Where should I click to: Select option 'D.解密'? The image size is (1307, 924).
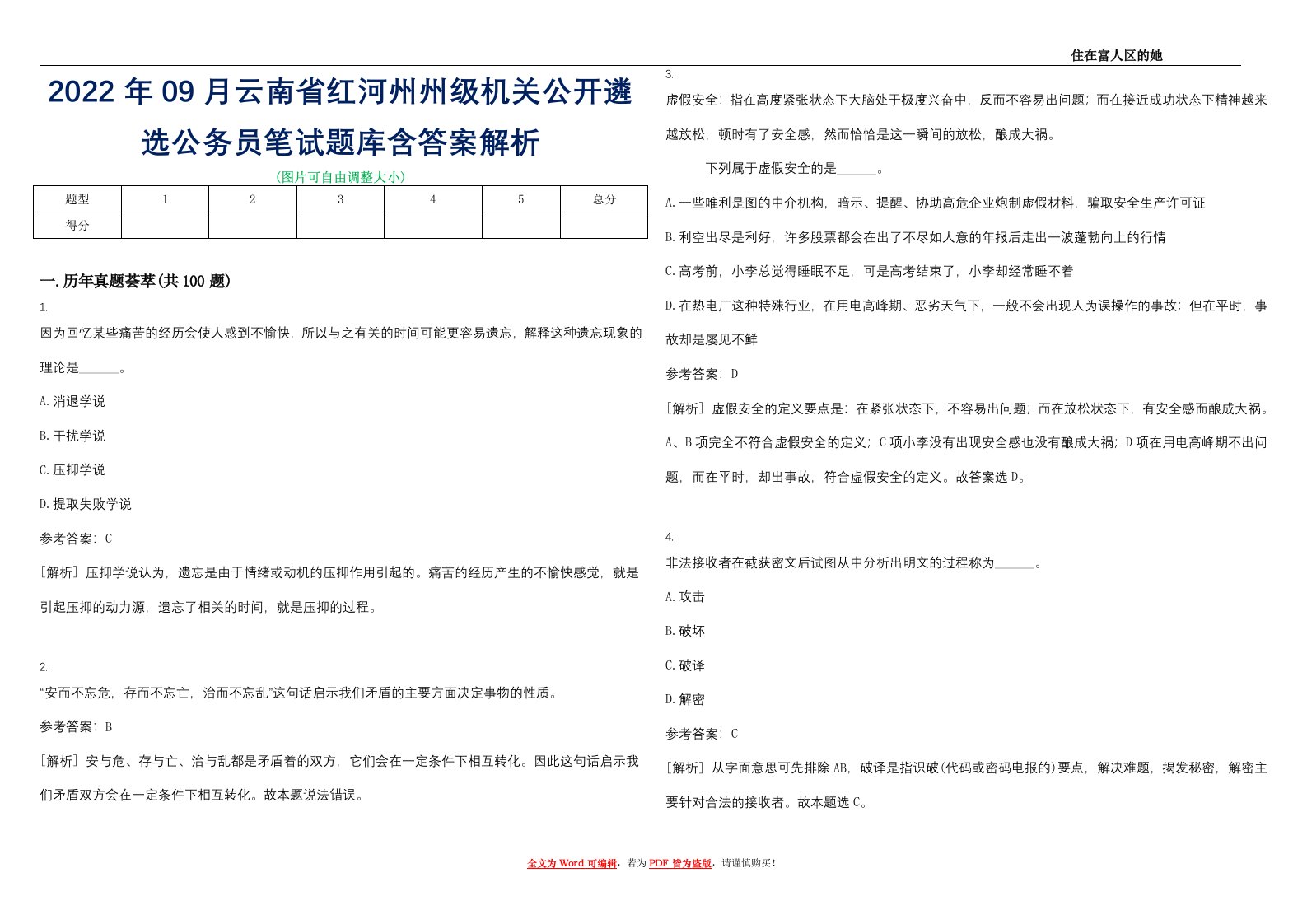point(685,699)
